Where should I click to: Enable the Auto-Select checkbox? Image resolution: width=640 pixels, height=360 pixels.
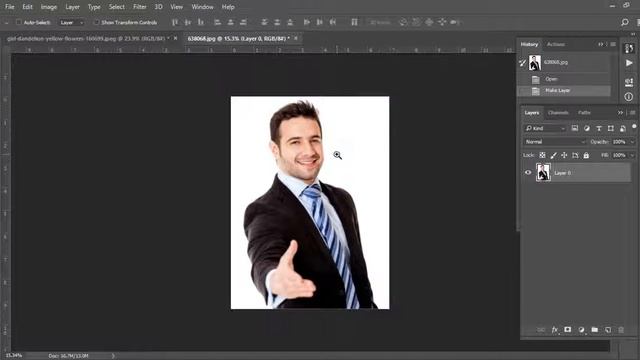[x=19, y=22]
